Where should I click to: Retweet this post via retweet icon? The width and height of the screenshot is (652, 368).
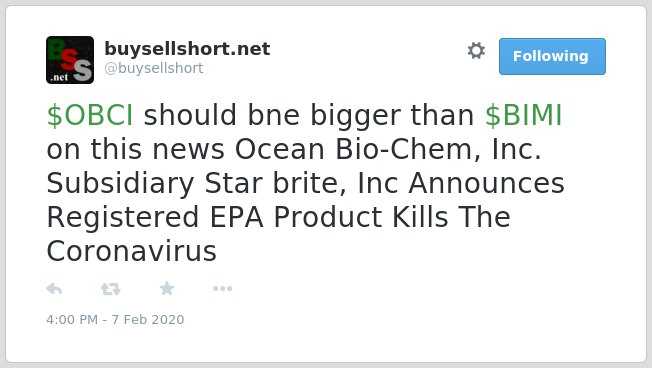[x=111, y=289]
